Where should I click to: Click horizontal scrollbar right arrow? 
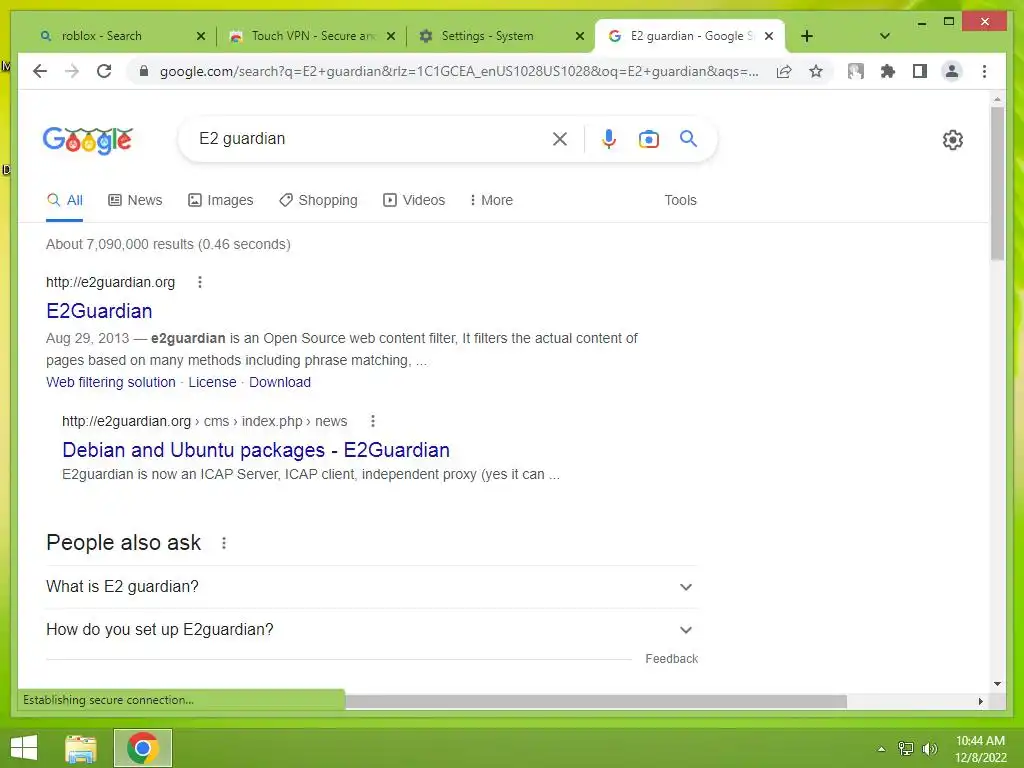click(x=980, y=701)
